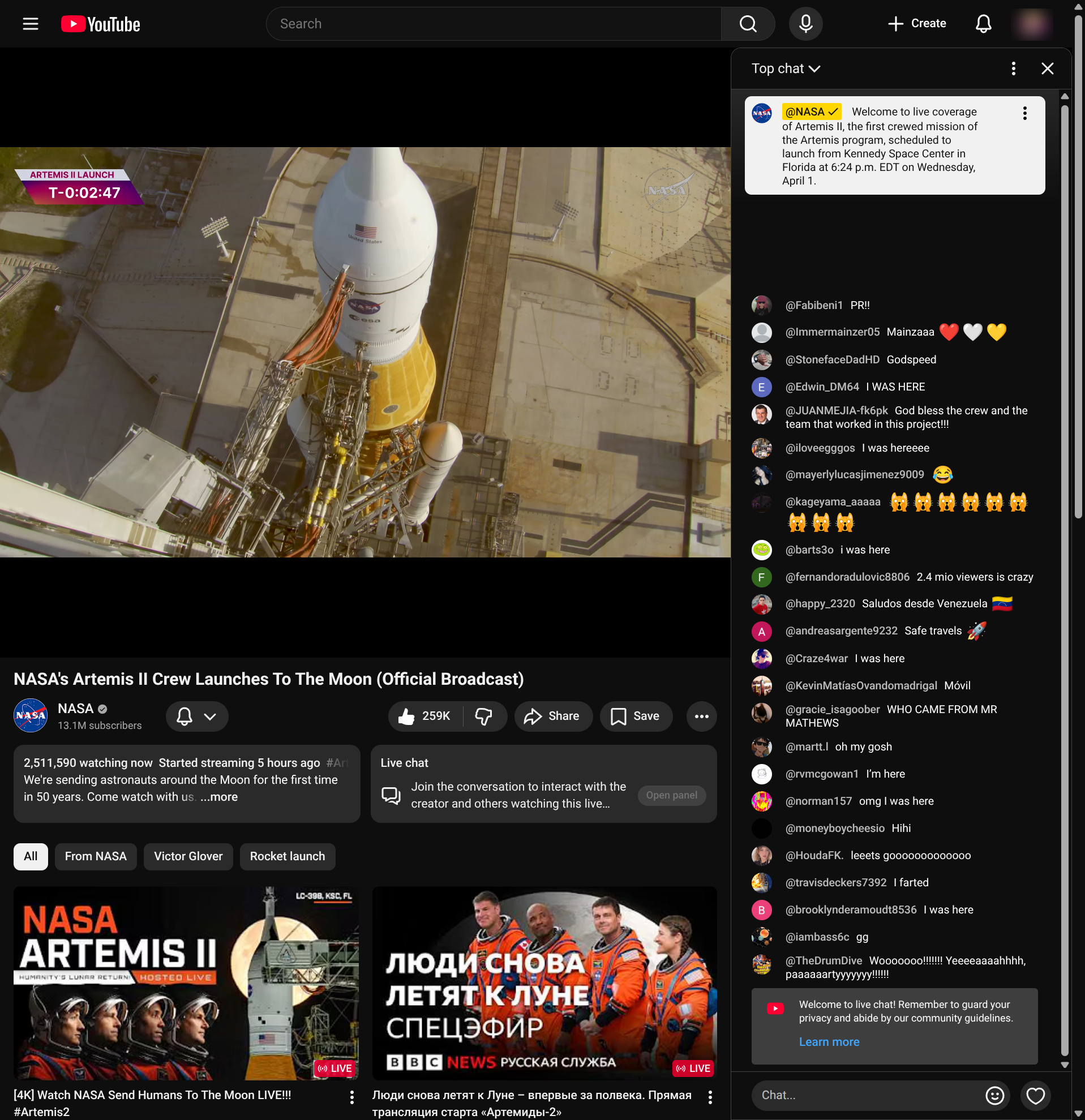Dislike this video
1085x1120 pixels.
point(484,716)
